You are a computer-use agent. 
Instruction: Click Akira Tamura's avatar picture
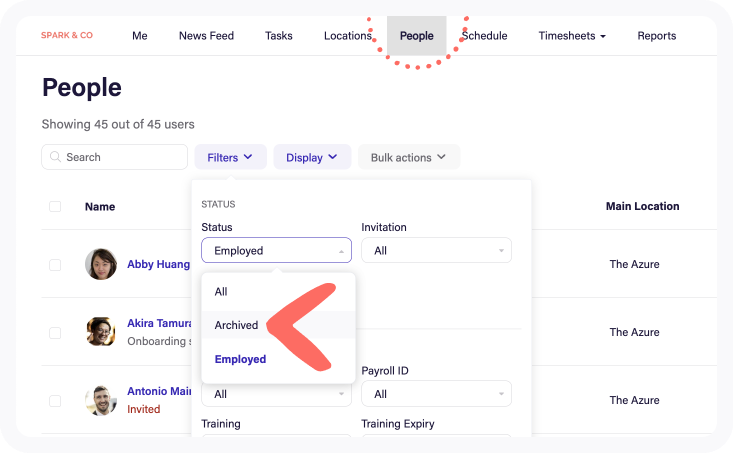tap(101, 331)
